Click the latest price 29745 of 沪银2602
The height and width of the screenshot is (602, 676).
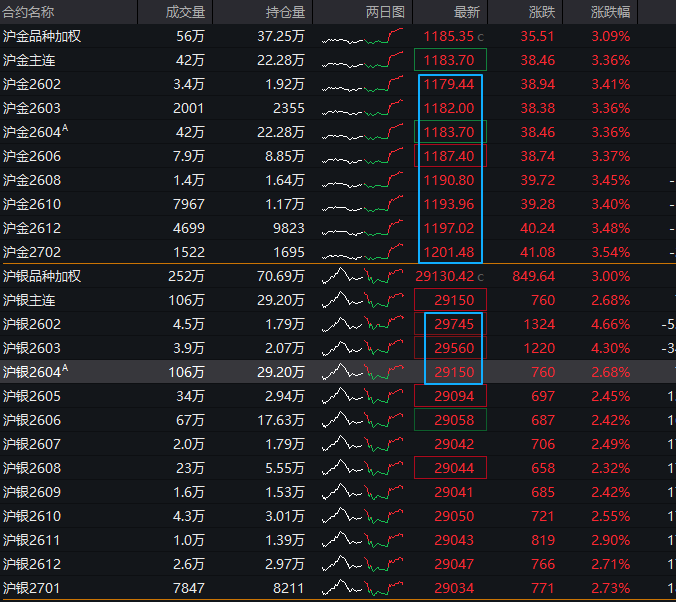point(455,324)
